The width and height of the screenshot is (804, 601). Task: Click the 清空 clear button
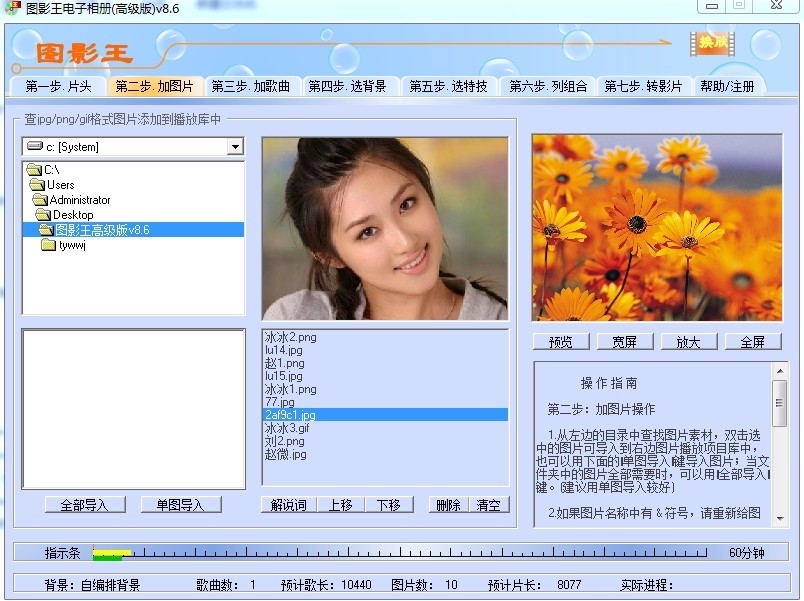coord(489,505)
